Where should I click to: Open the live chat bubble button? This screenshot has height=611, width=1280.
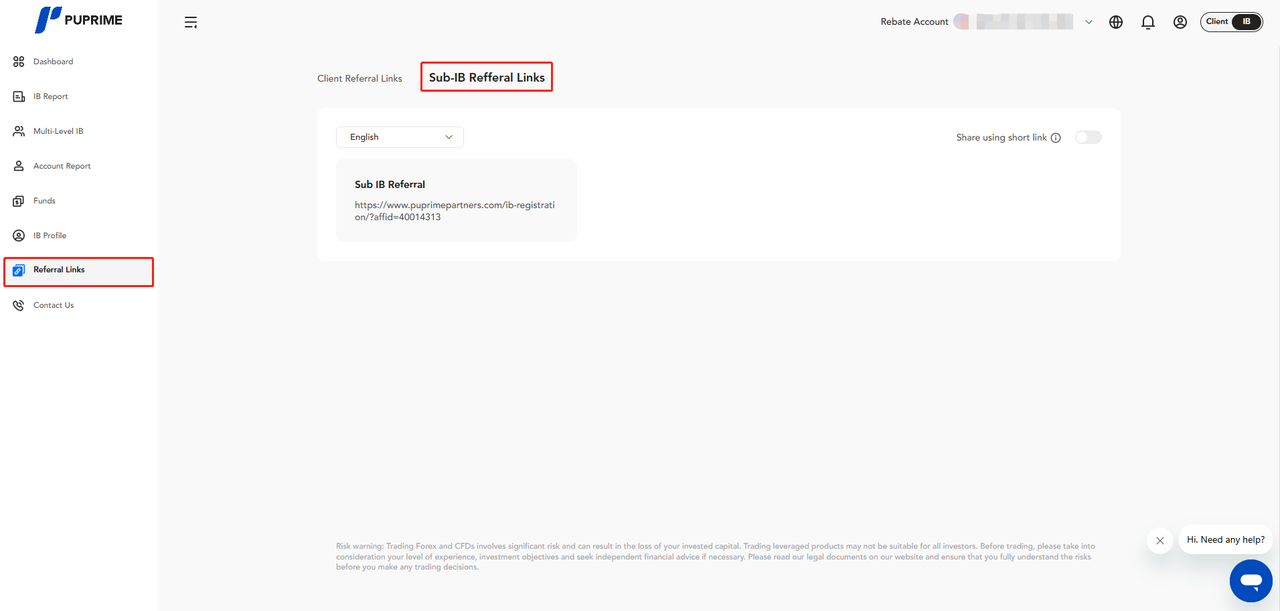pos(1250,580)
